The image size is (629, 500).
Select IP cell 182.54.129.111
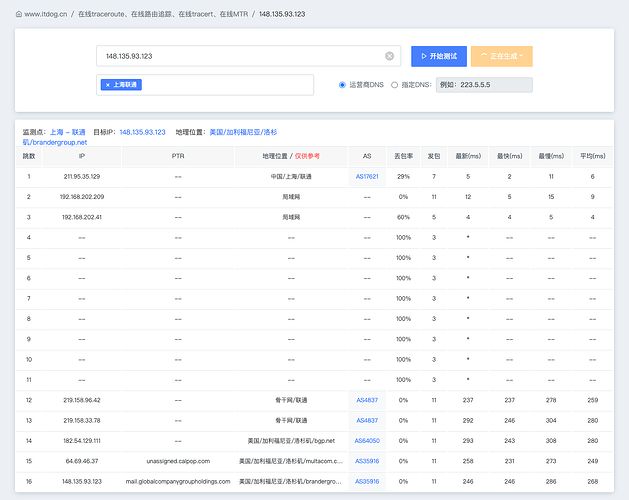click(x=82, y=441)
